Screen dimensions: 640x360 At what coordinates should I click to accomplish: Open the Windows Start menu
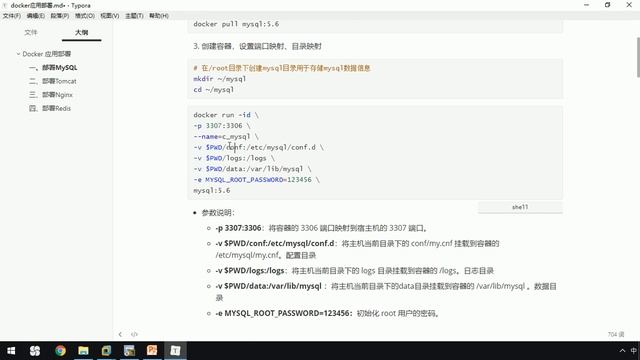tap(11, 351)
